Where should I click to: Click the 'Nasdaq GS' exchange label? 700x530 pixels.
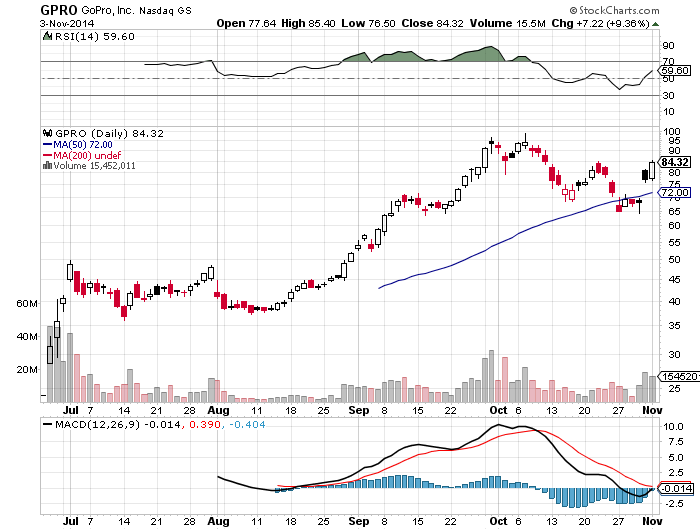tap(165, 11)
